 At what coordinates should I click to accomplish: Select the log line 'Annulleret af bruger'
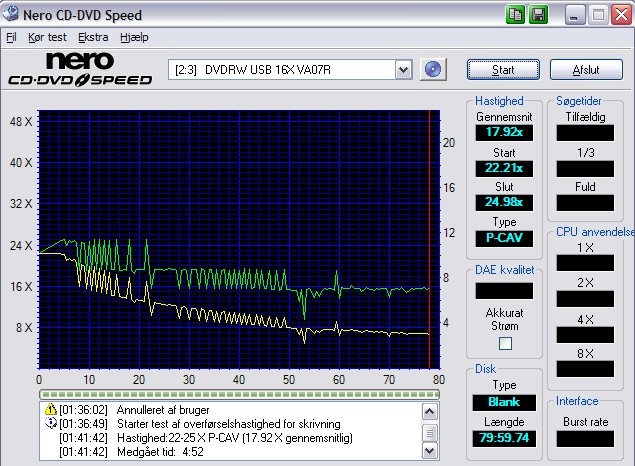(x=163, y=410)
